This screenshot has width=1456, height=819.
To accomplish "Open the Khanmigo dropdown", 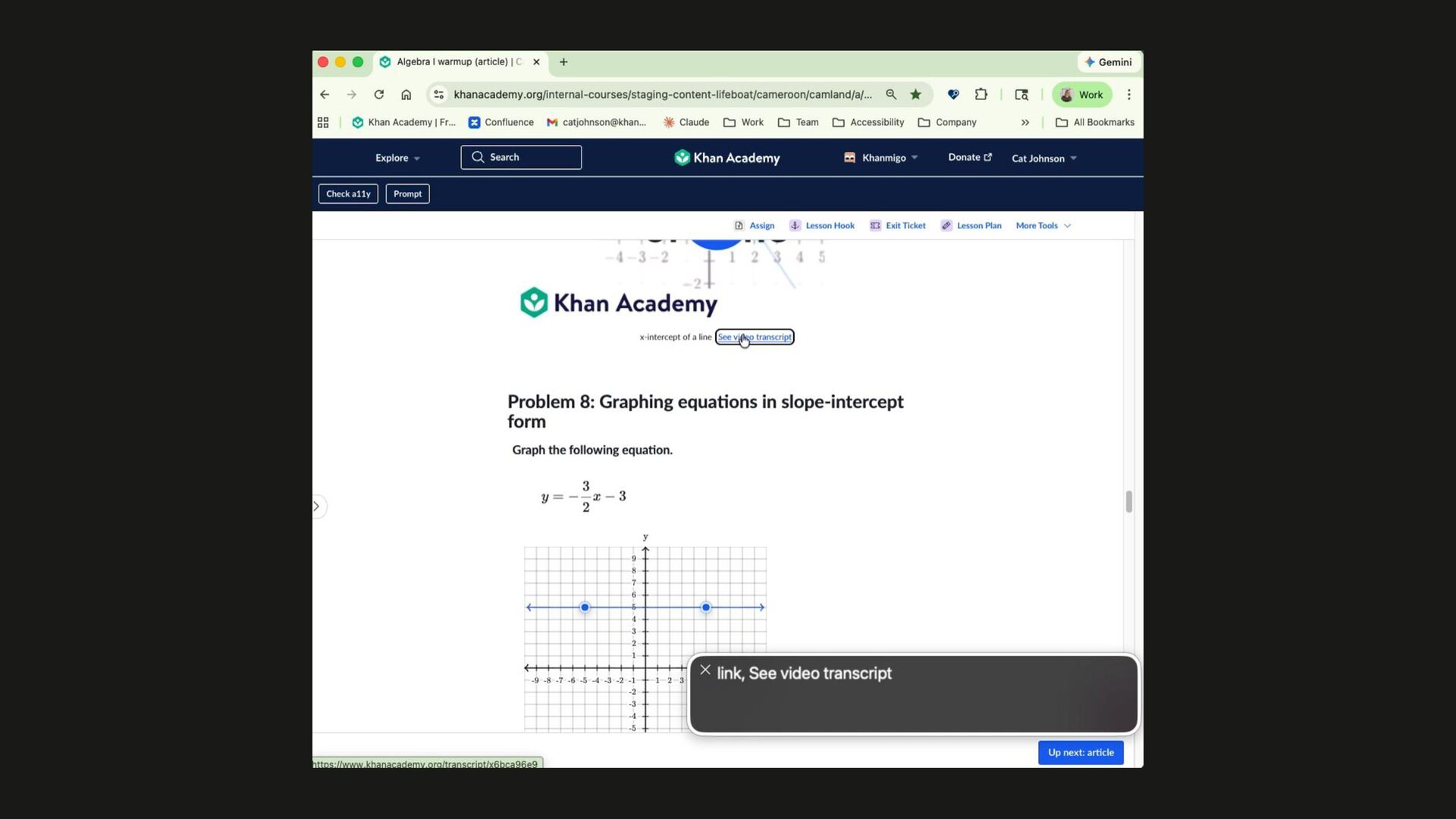I will (x=880, y=158).
